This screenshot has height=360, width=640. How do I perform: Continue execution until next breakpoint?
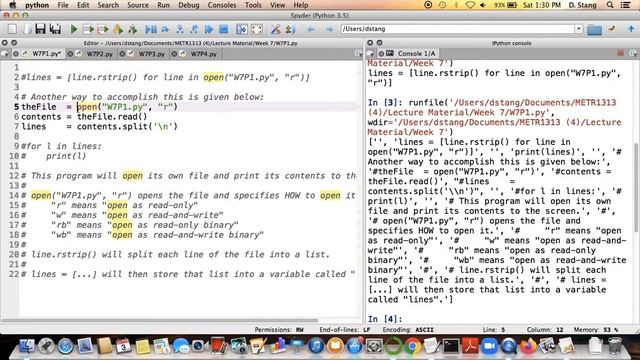[x=209, y=29]
